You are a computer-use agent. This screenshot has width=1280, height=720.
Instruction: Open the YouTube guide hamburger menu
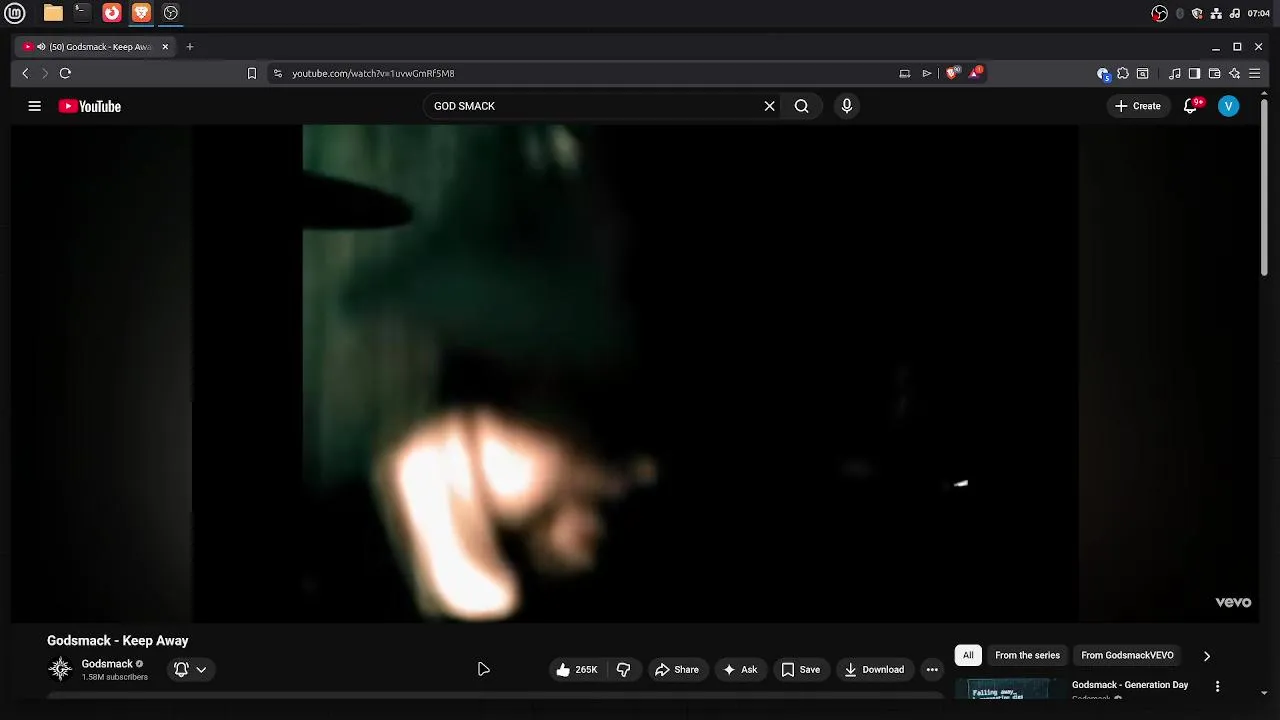tap(34, 106)
